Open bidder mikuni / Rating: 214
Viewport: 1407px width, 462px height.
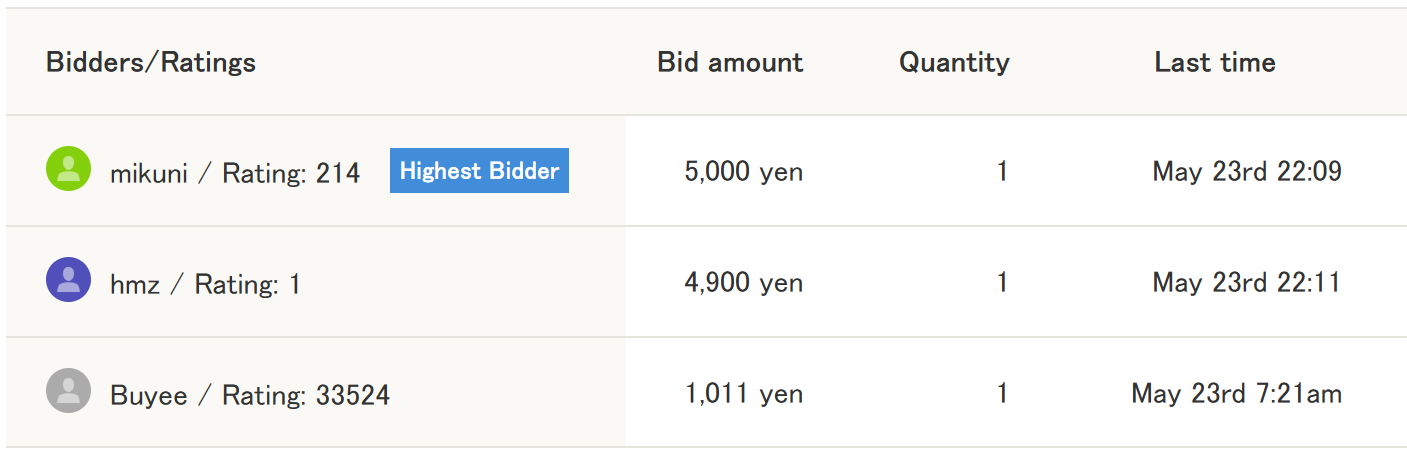235,174
